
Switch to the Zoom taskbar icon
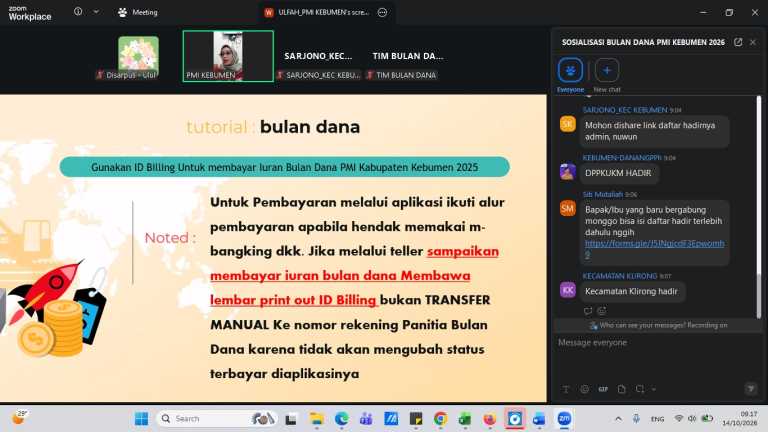[x=564, y=419]
